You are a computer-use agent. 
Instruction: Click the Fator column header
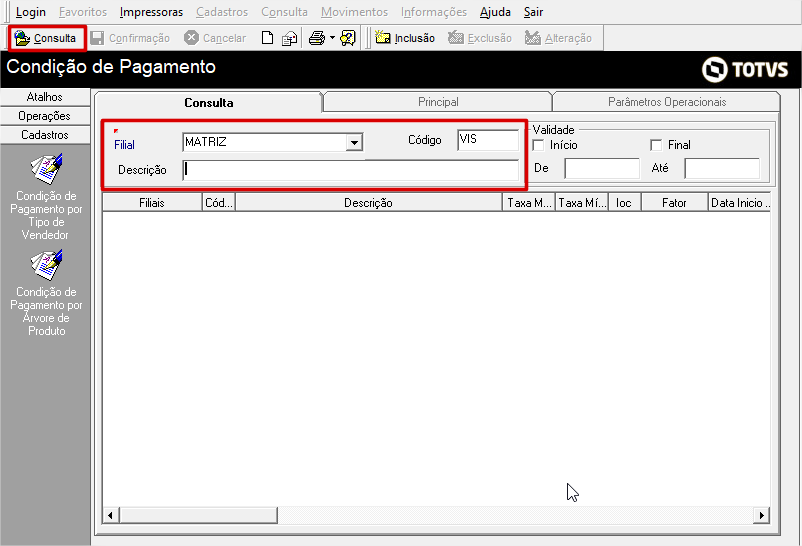pos(674,203)
